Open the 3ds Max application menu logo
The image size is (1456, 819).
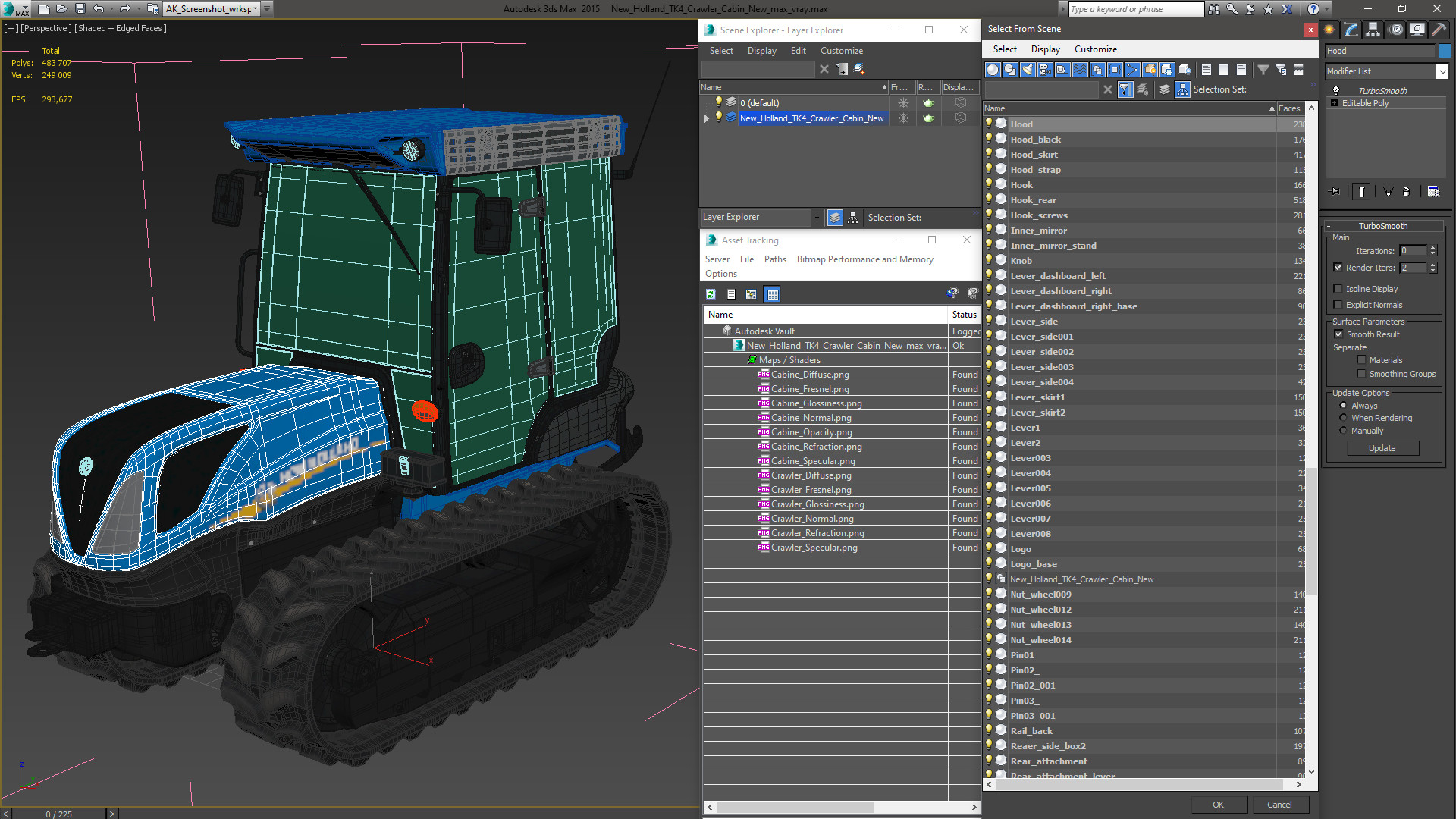[x=15, y=9]
